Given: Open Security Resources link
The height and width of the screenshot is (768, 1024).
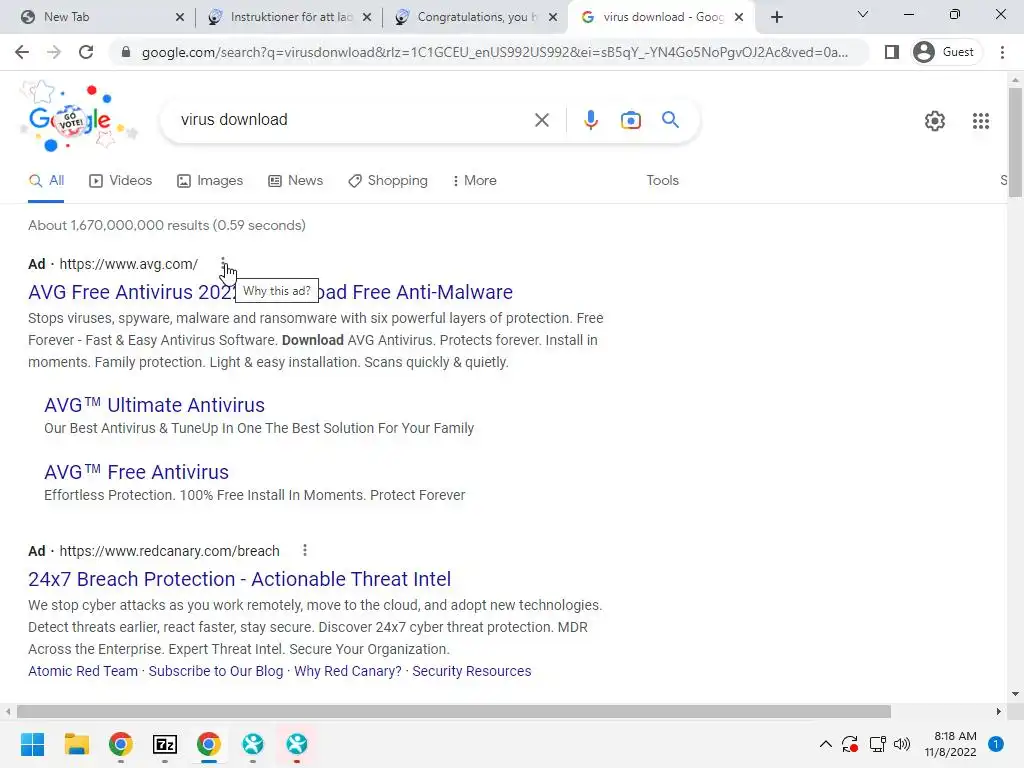Looking at the screenshot, I should (472, 671).
